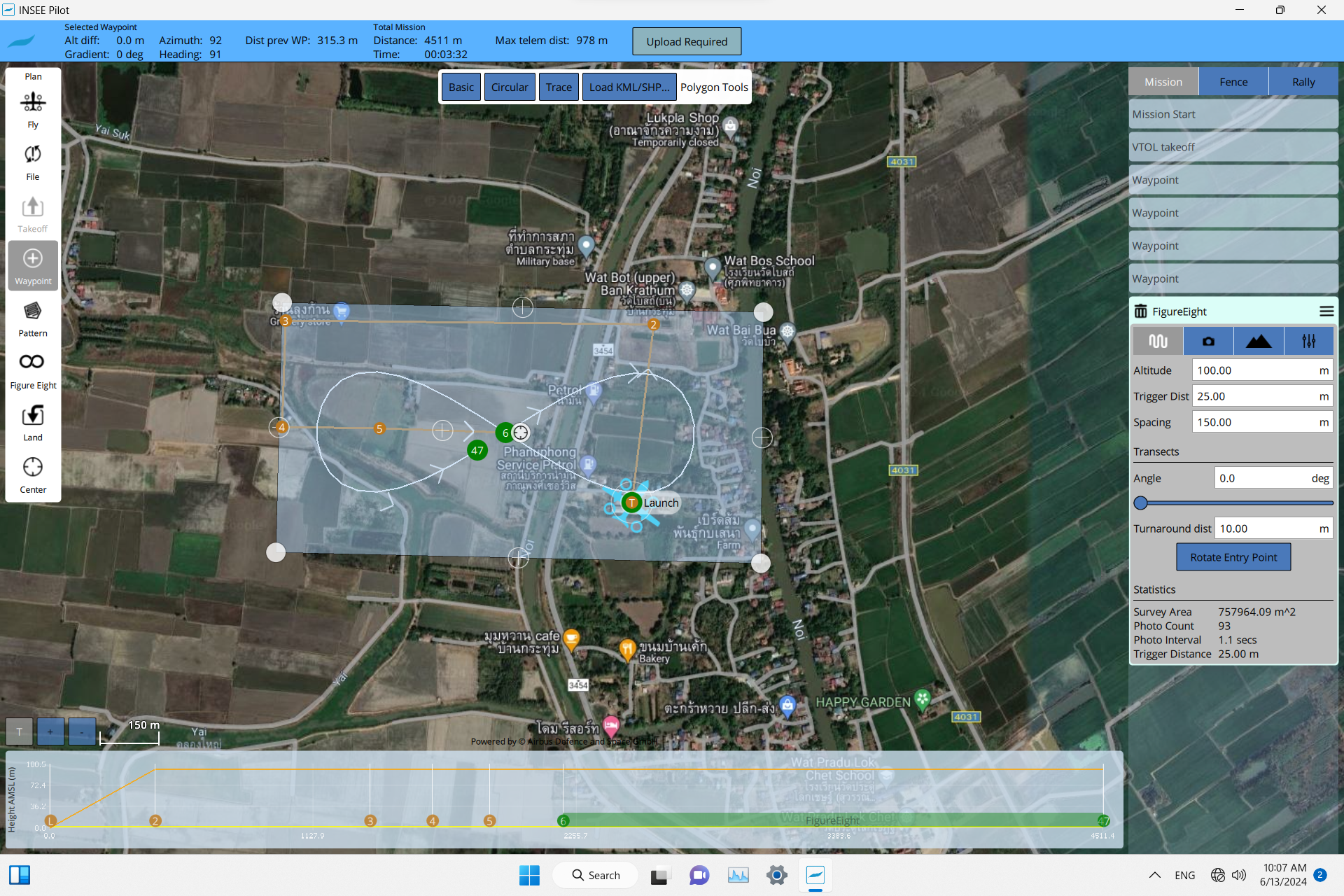Click right edge midpoint plus handle of polygon
1344x896 pixels.
coord(762,437)
